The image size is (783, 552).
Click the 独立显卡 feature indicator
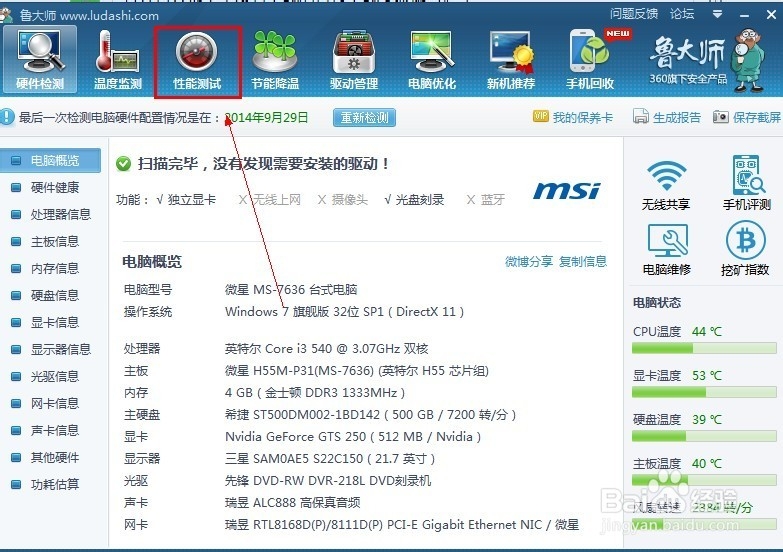coord(186,200)
